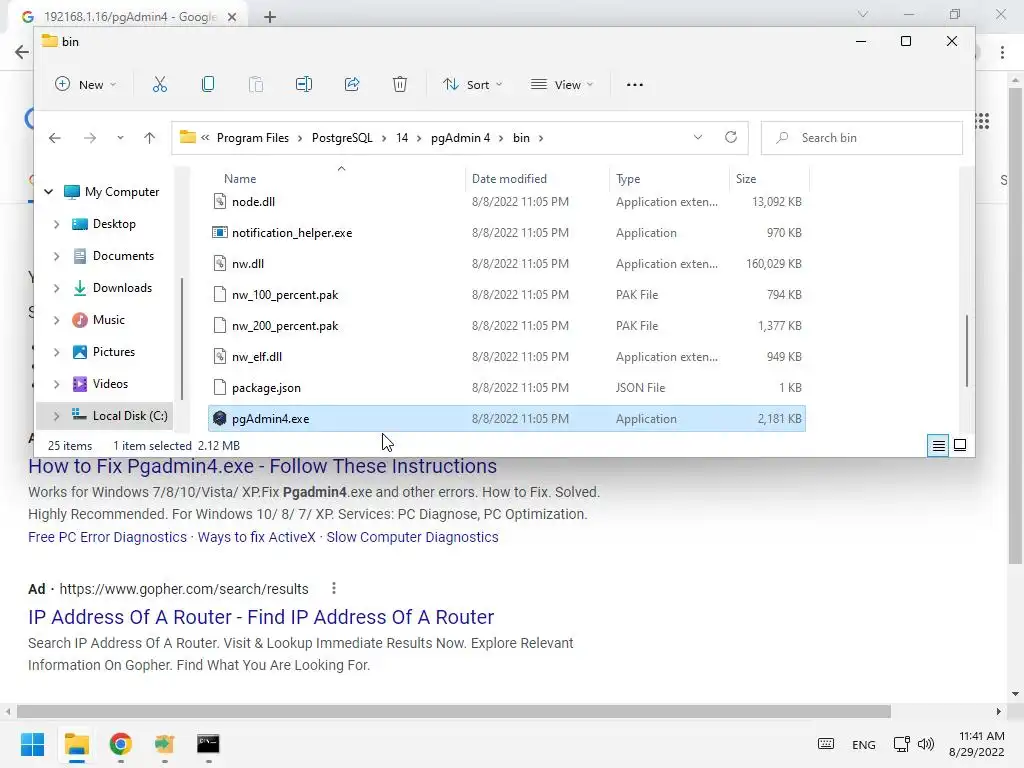Click the ad options three-dot icon
Image resolution: width=1024 pixels, height=768 pixels.
334,588
